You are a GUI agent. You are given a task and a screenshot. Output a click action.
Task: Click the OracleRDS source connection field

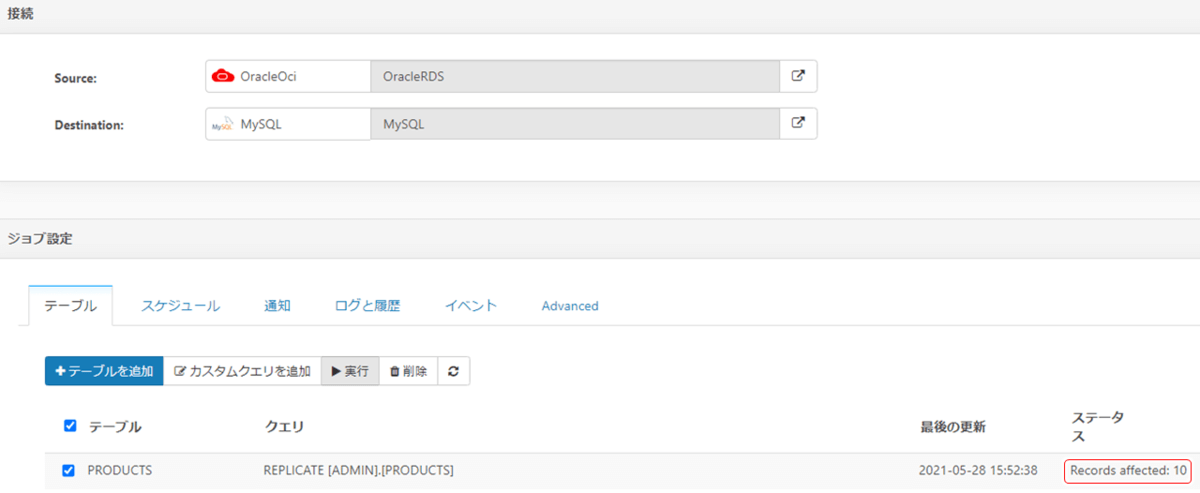pyautogui.click(x=574, y=76)
